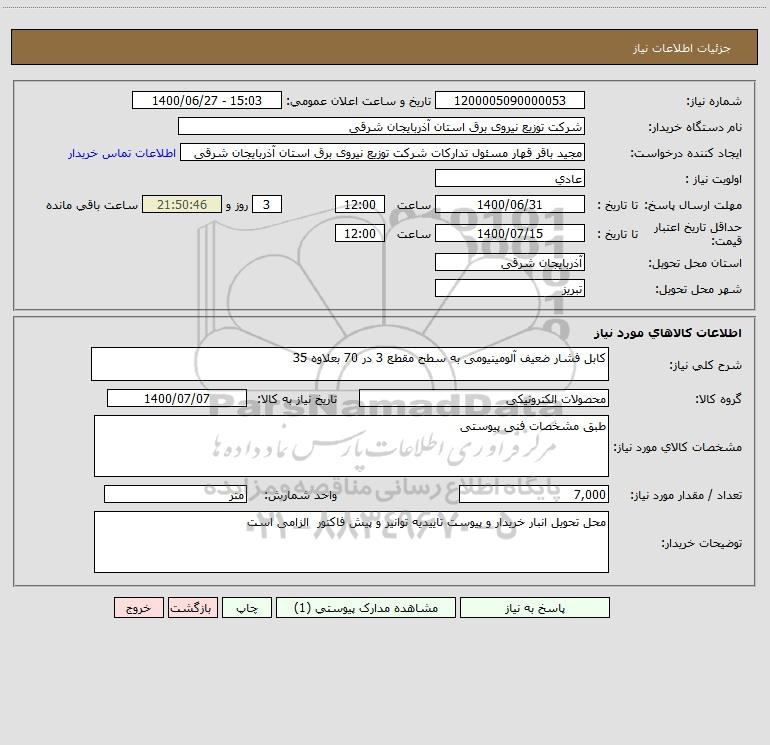Open اطلاعات تماس خریدار link

(x=122, y=153)
